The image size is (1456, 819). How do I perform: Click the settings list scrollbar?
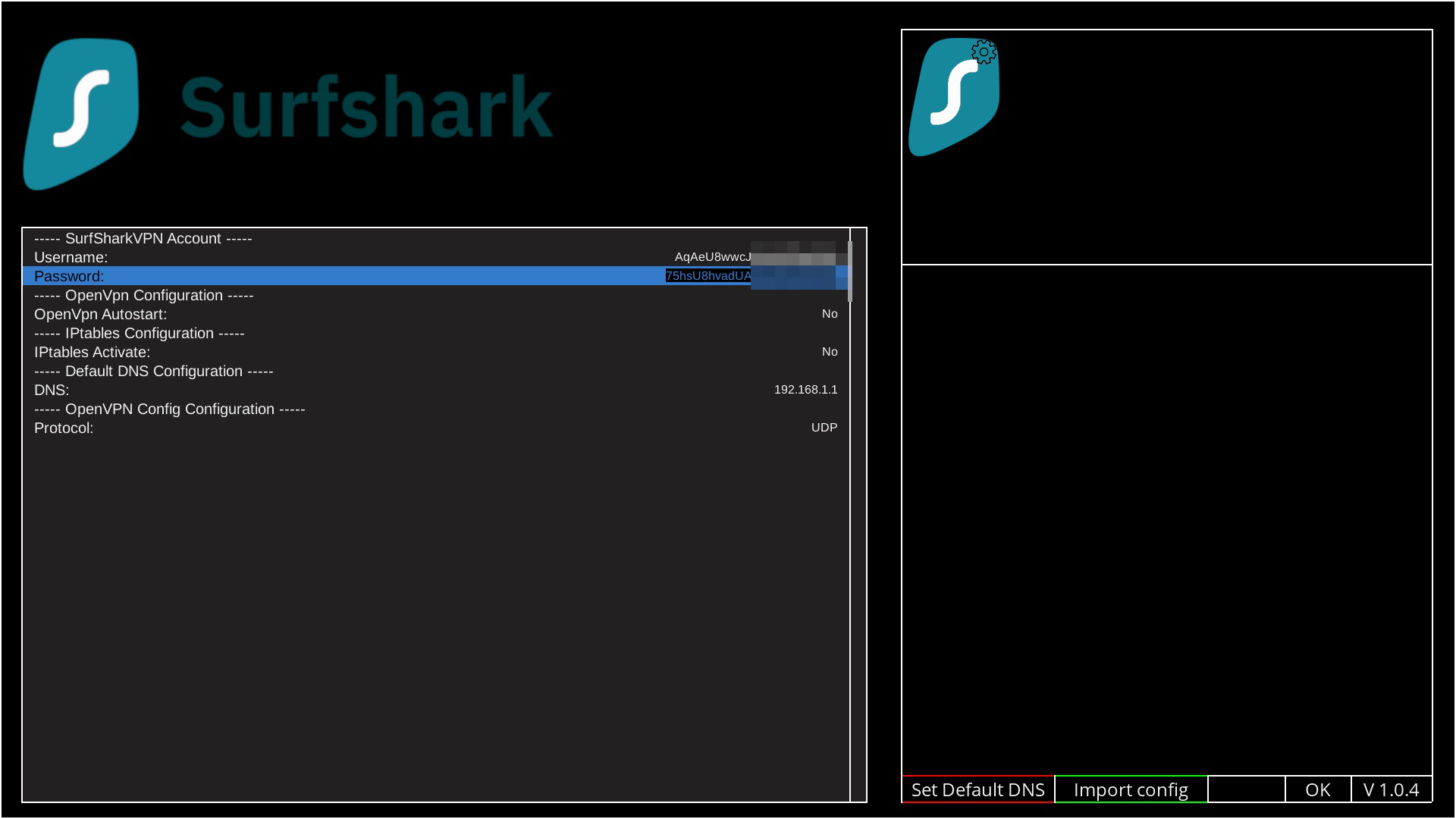[850, 271]
